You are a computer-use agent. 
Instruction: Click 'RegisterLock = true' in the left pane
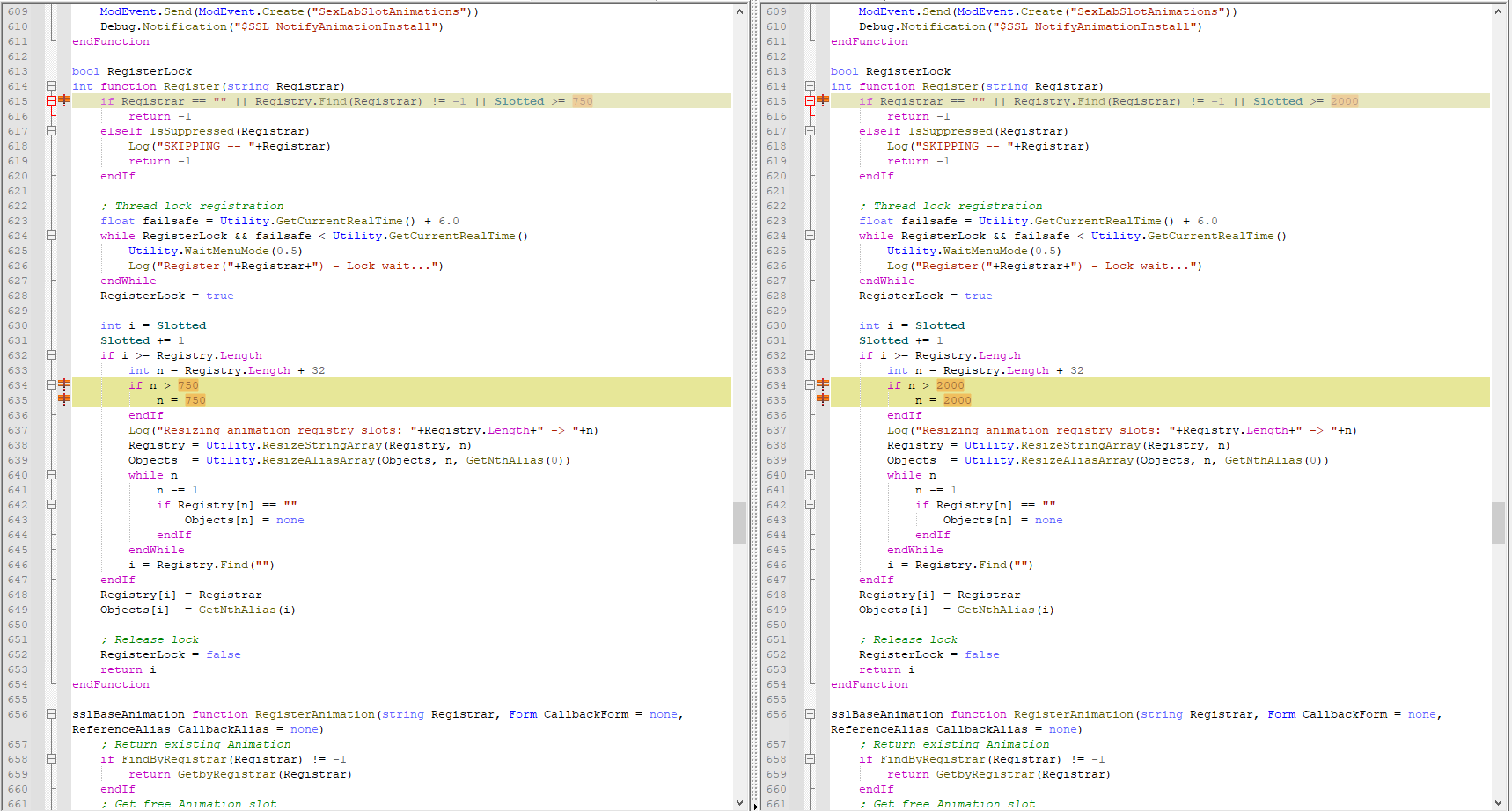167,296
